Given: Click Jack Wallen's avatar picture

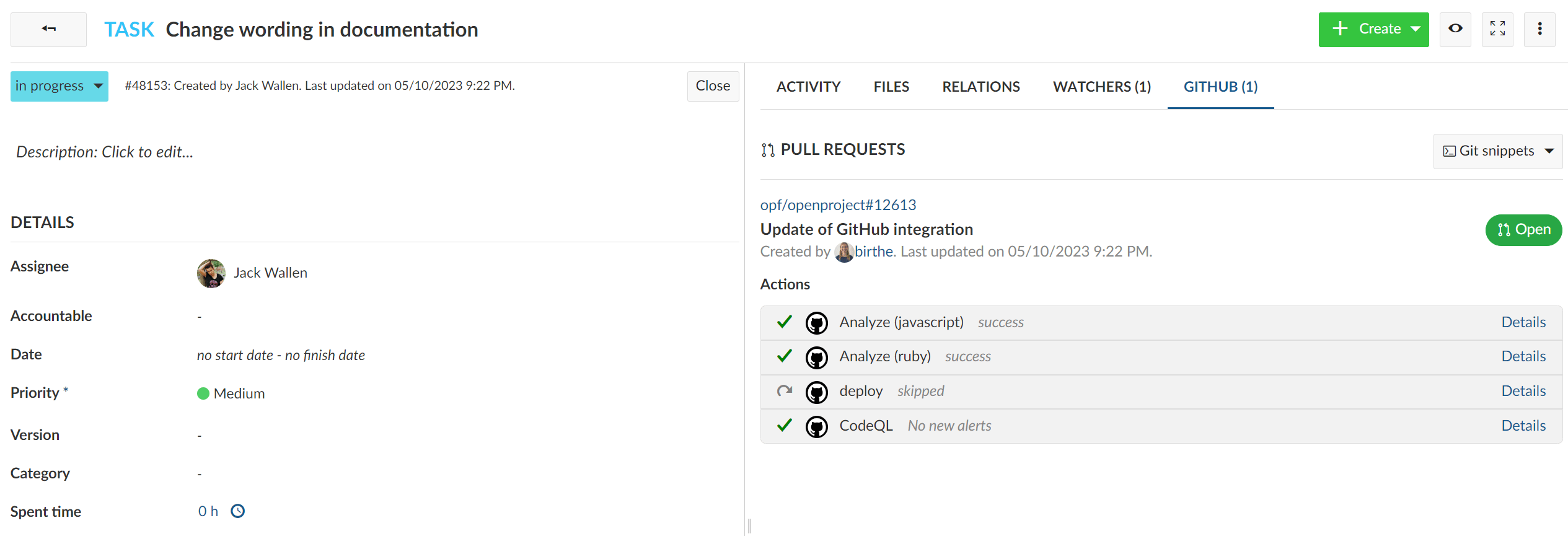Looking at the screenshot, I should pyautogui.click(x=211, y=273).
